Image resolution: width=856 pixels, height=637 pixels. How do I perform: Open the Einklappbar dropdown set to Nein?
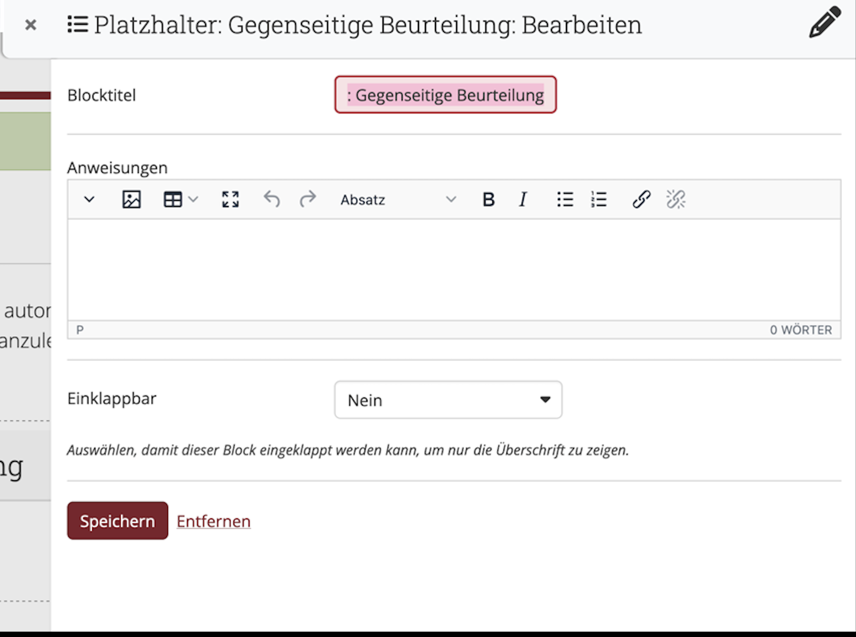448,400
